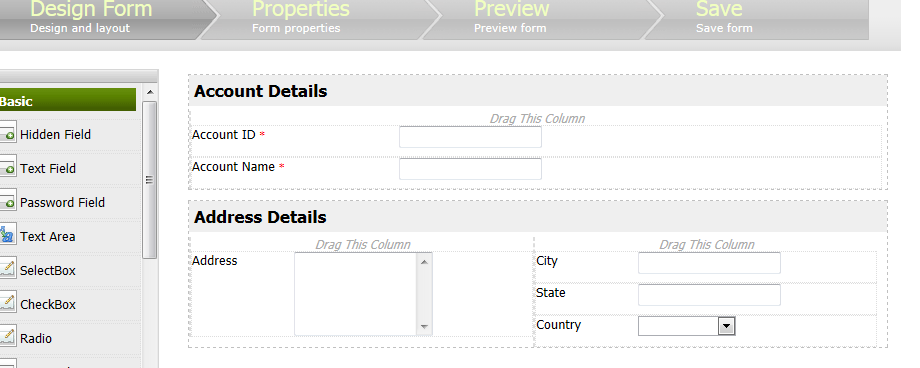The height and width of the screenshot is (368, 920).
Task: Pick the Text Field element icon
Action: click(x=7, y=168)
